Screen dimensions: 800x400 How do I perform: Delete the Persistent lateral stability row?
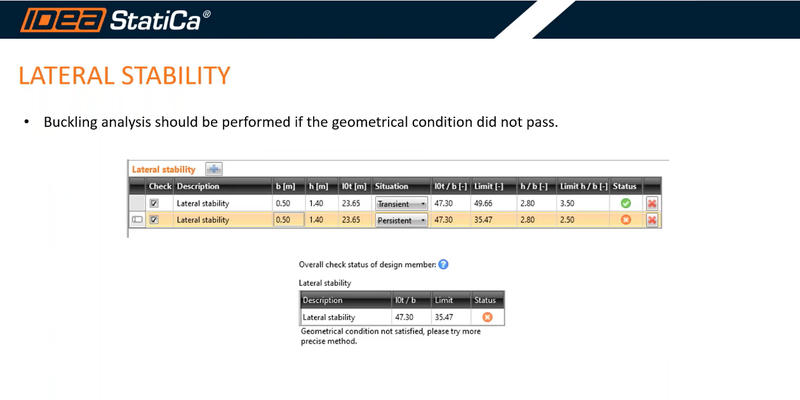[652, 220]
